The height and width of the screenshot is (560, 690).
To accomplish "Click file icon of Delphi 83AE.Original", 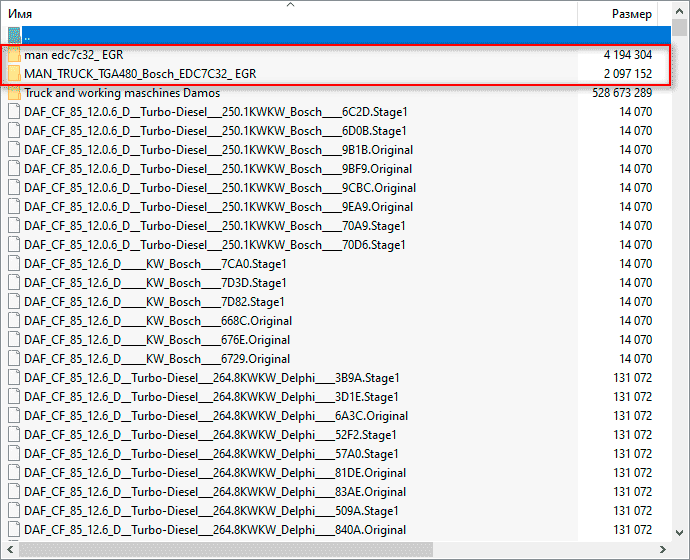I will coord(14,492).
